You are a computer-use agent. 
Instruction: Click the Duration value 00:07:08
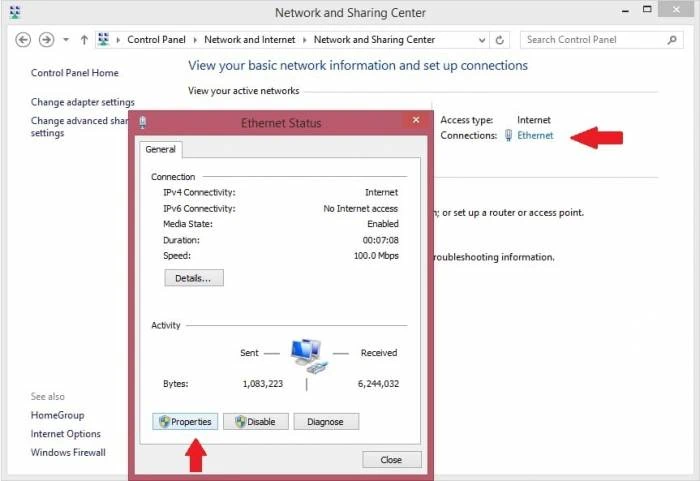(x=380, y=240)
